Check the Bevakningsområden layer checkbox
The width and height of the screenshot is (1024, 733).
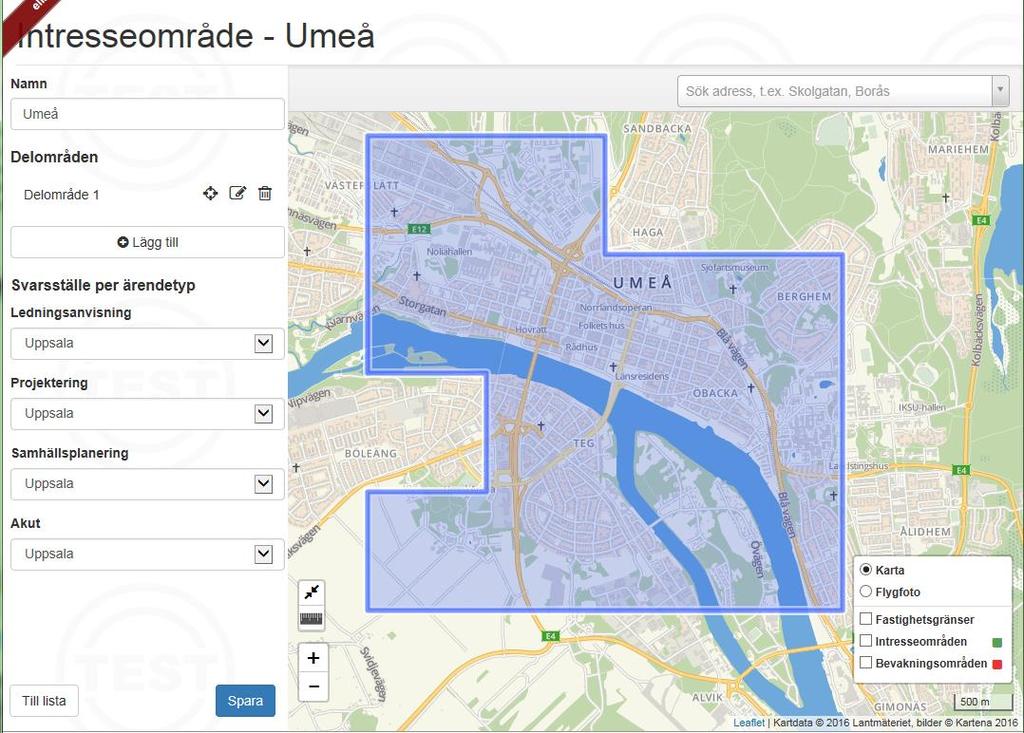pyautogui.click(x=866, y=662)
